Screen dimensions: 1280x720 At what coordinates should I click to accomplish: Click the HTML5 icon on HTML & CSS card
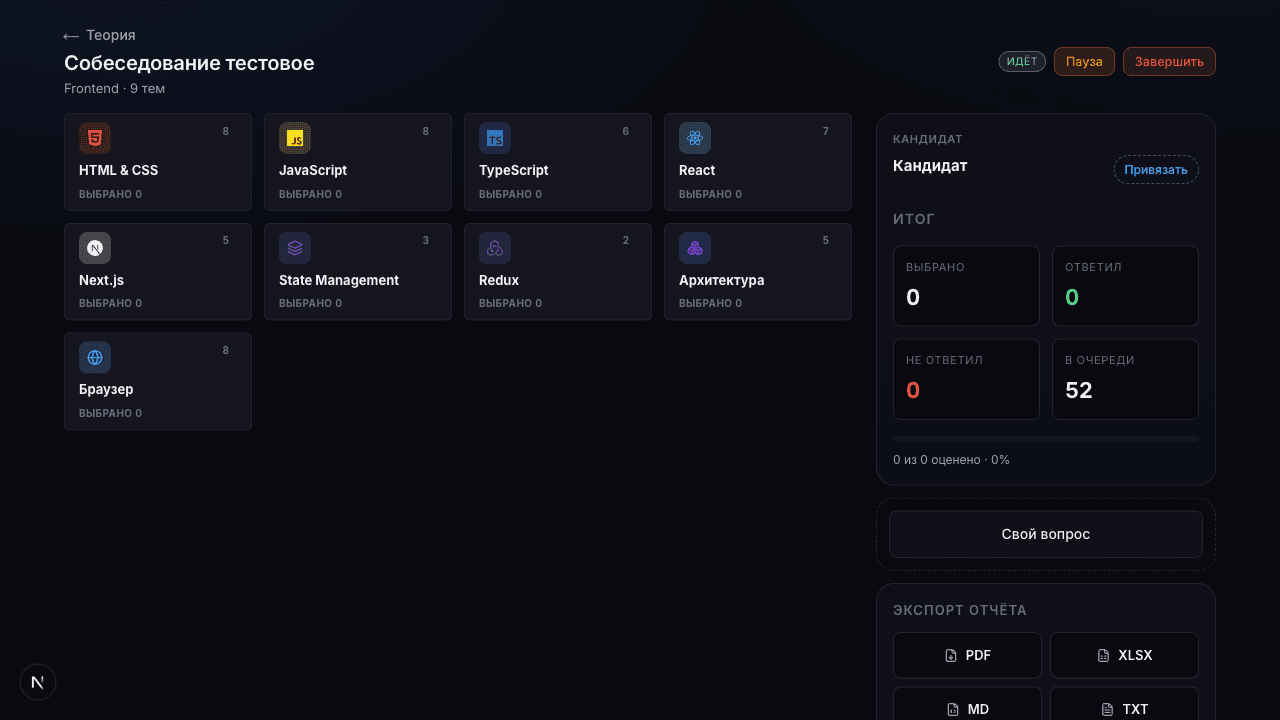click(95, 138)
